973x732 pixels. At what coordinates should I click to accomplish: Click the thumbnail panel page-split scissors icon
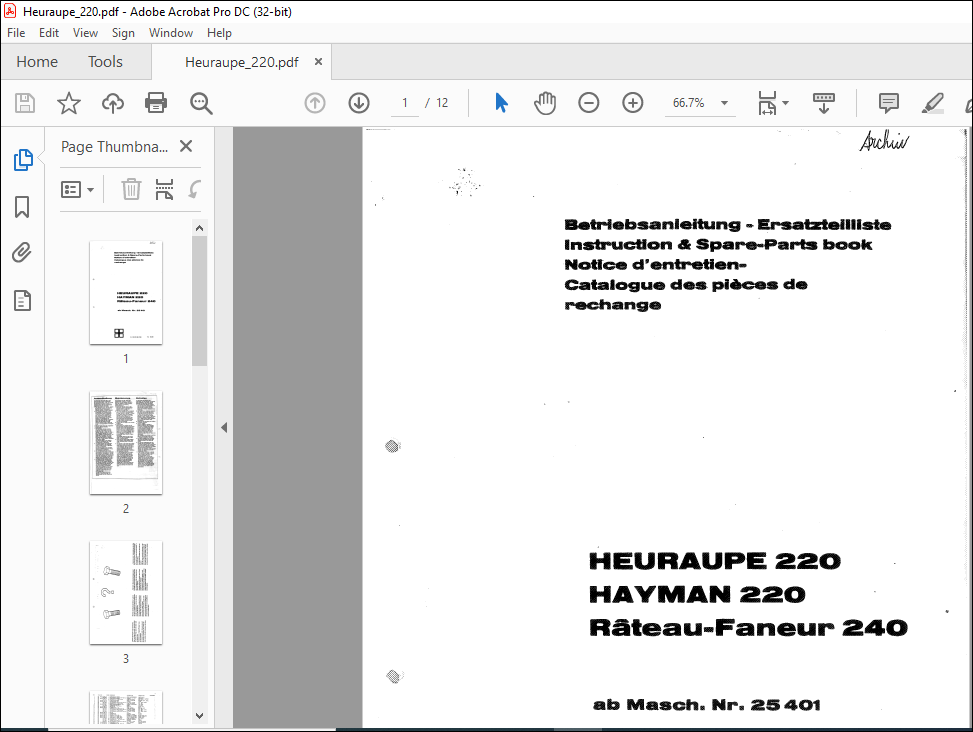(164, 189)
